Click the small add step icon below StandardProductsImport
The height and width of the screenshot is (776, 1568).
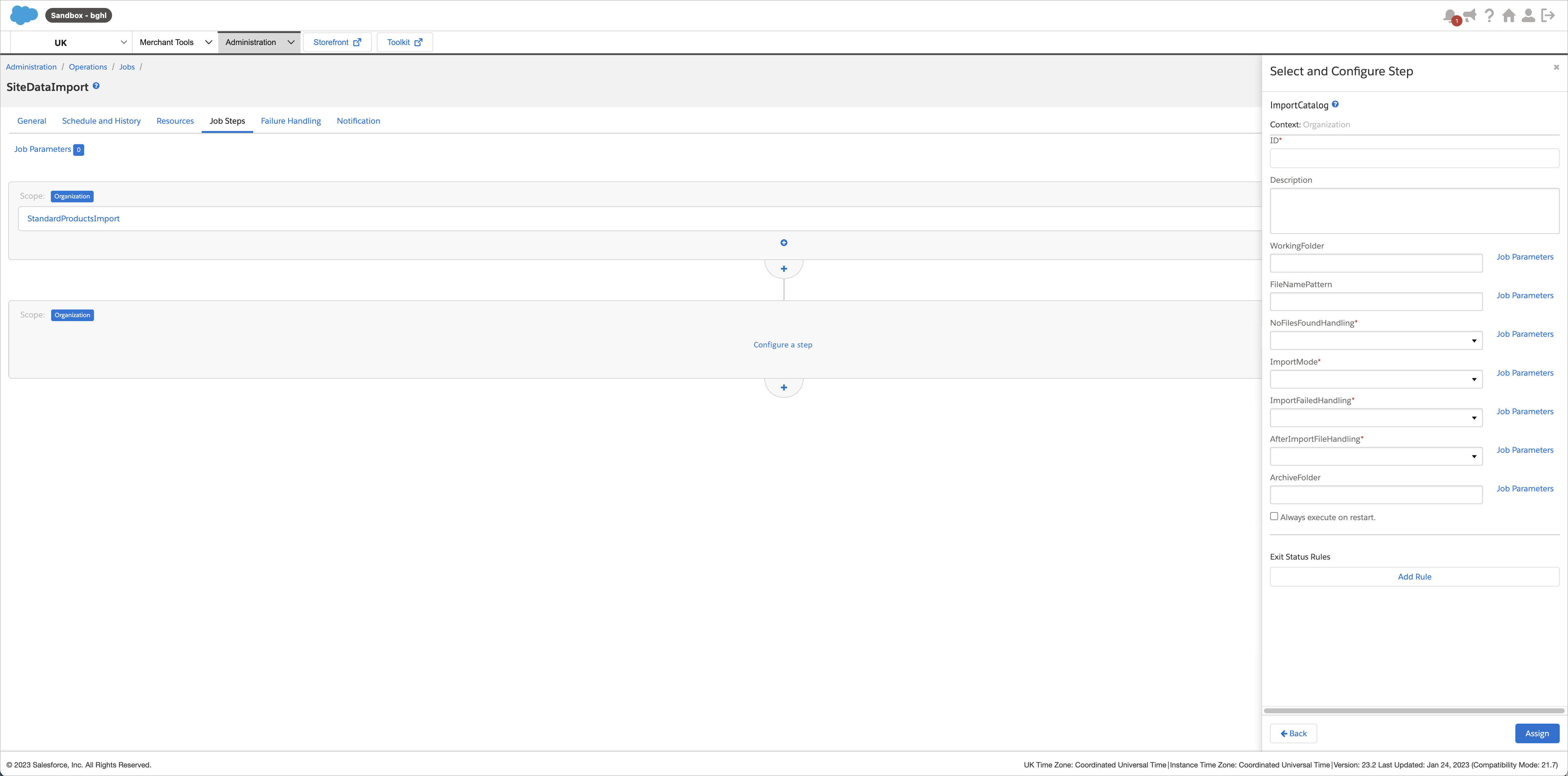[x=784, y=243]
